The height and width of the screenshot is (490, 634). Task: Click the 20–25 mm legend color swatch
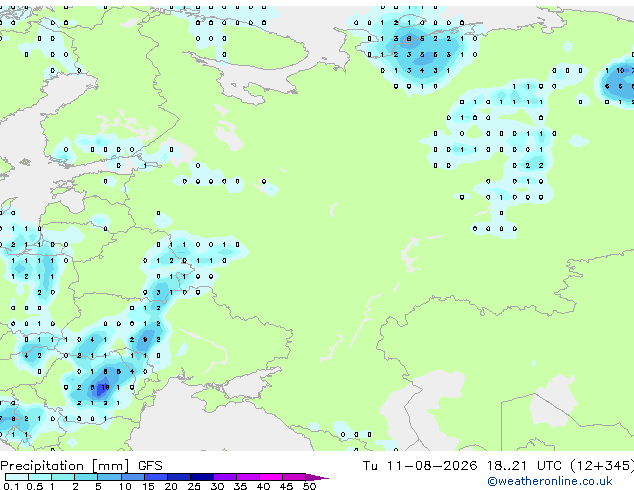178,477
